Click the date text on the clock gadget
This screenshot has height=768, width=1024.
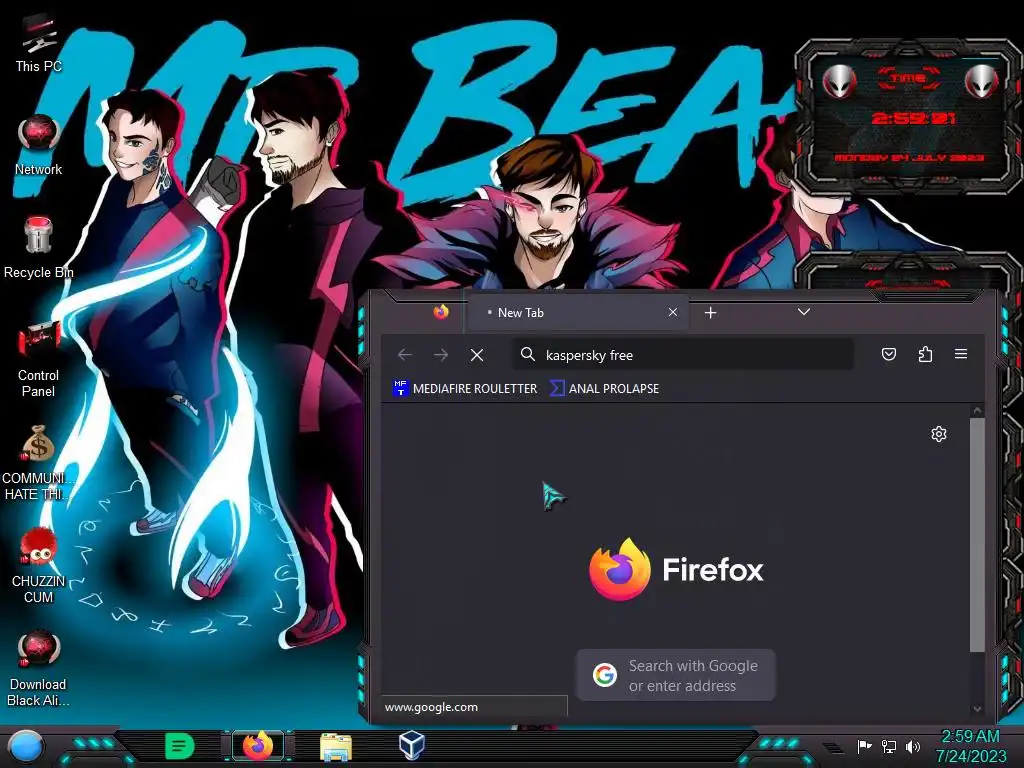click(908, 157)
